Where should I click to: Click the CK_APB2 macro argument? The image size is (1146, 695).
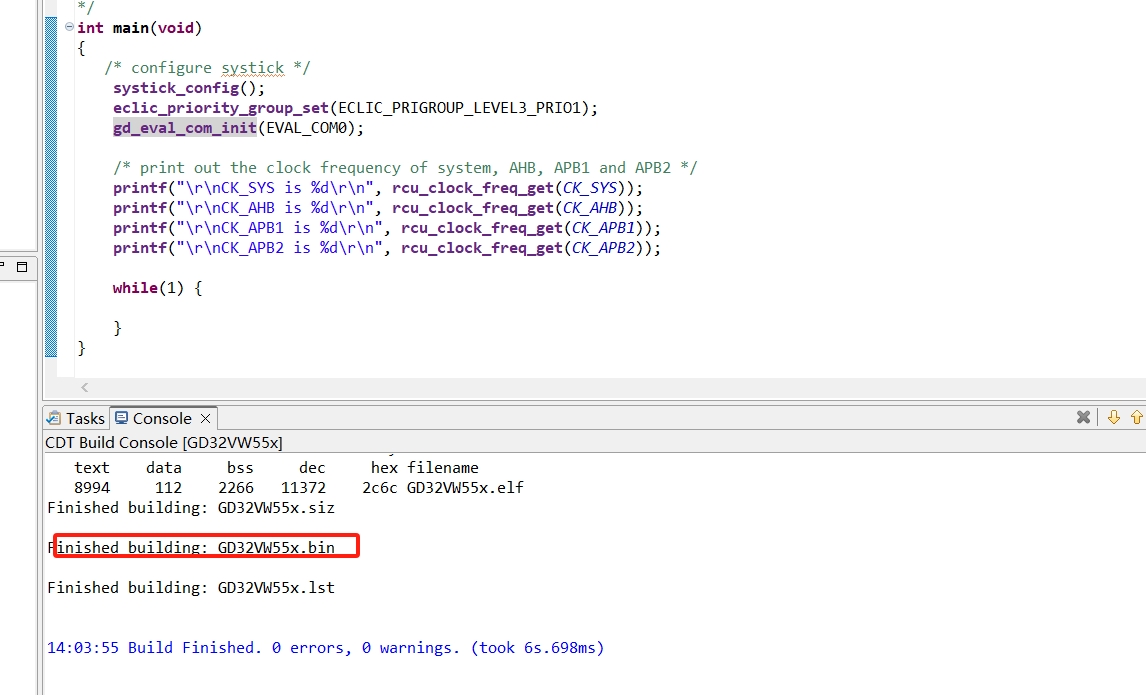(606, 248)
